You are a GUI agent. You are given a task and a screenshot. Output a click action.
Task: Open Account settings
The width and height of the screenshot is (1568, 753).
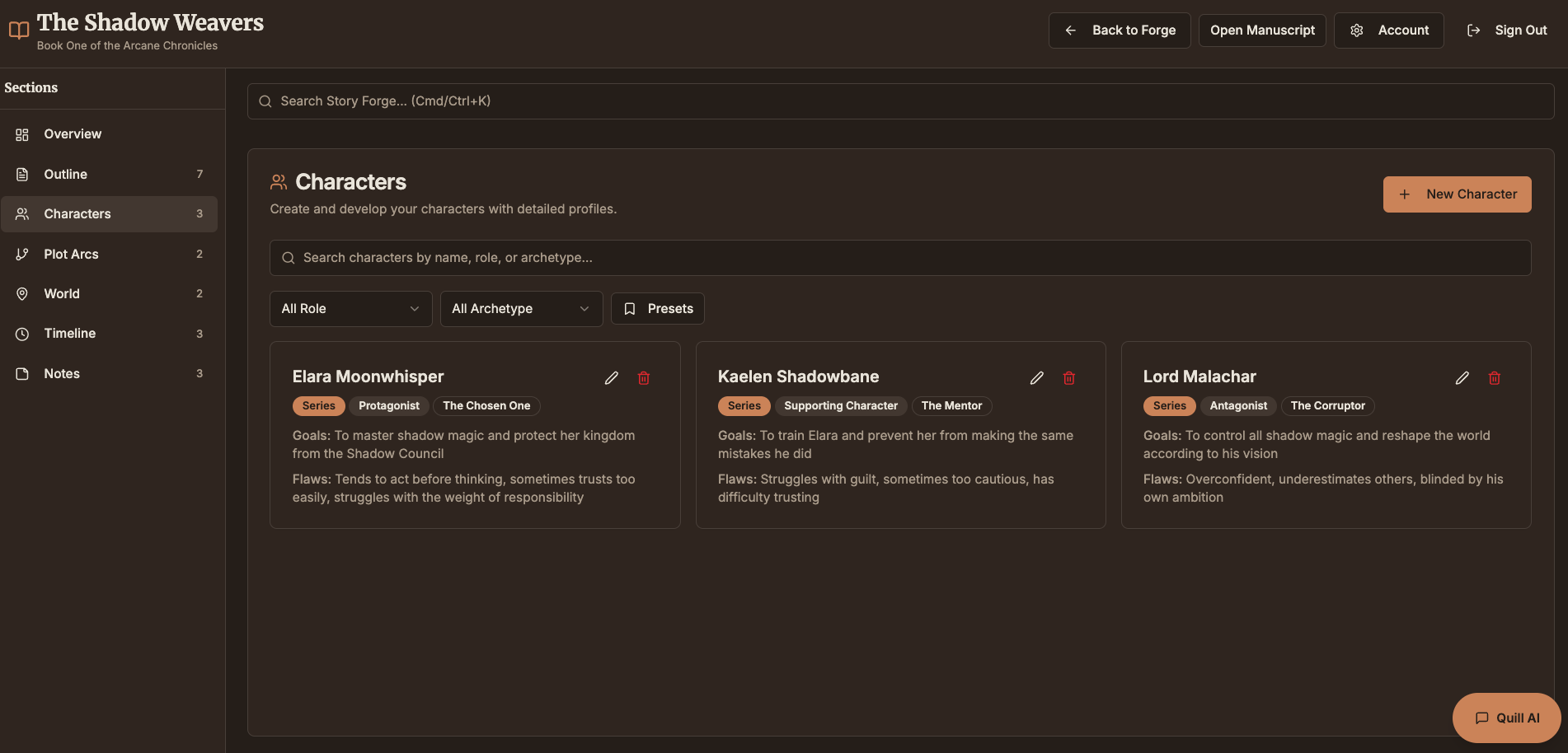pyautogui.click(x=1389, y=30)
